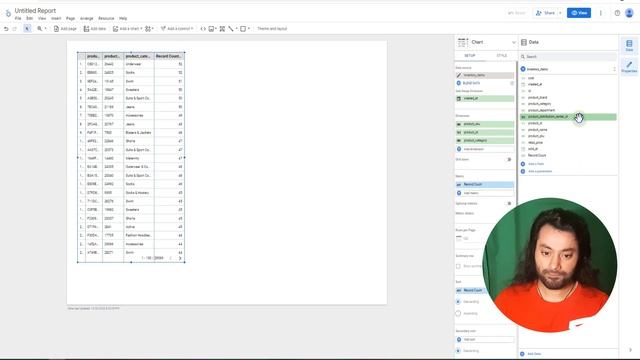Open Help via the question mark icon
The width and height of the screenshot is (640, 360).
617,13
